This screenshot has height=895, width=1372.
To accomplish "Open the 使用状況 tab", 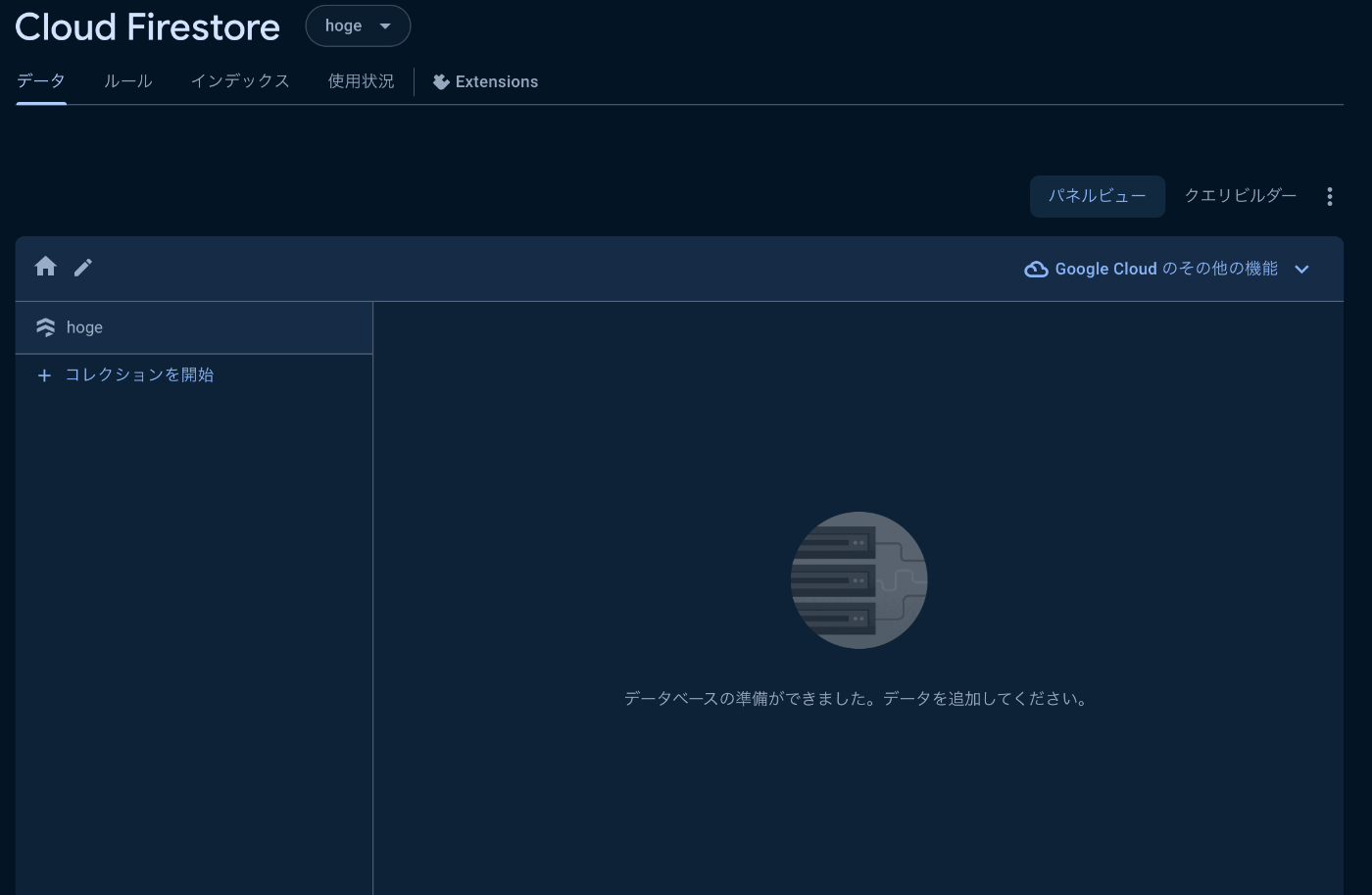I will pos(361,81).
